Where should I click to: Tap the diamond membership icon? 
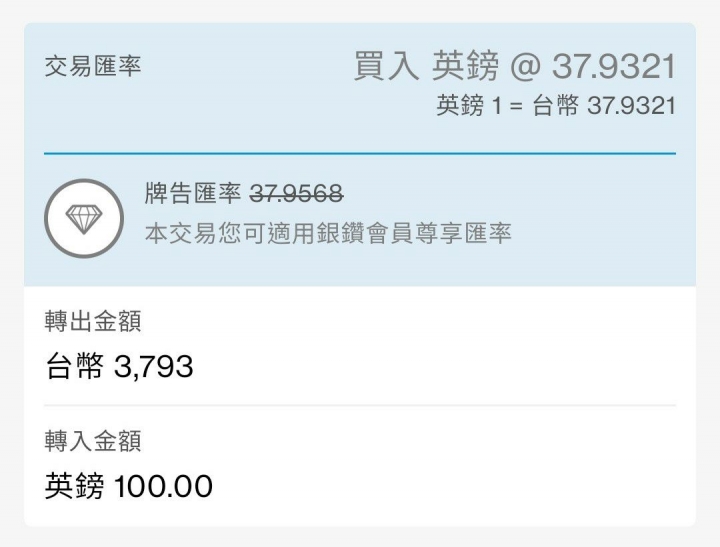click(84, 219)
